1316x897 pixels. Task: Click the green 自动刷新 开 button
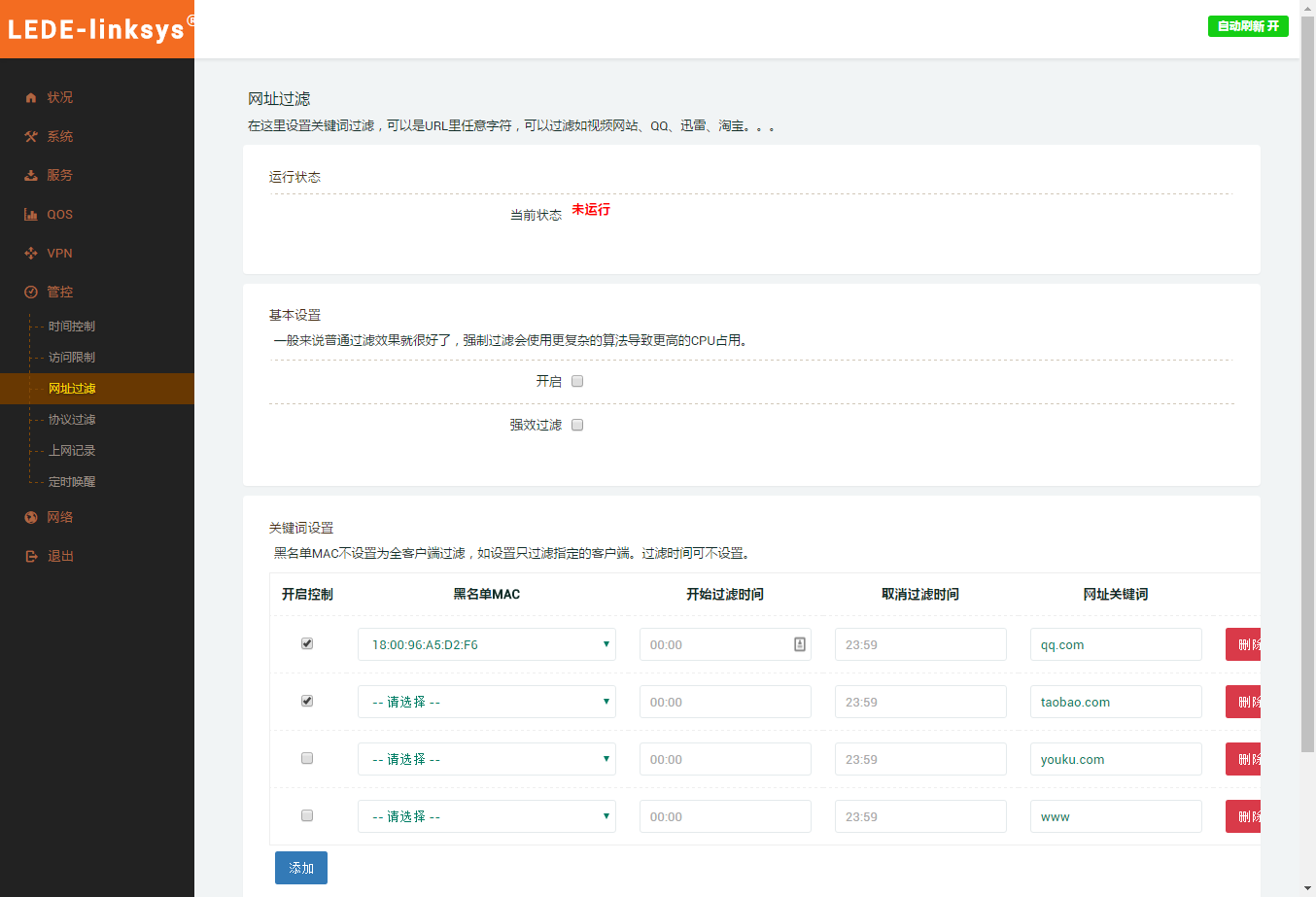pos(1248,26)
